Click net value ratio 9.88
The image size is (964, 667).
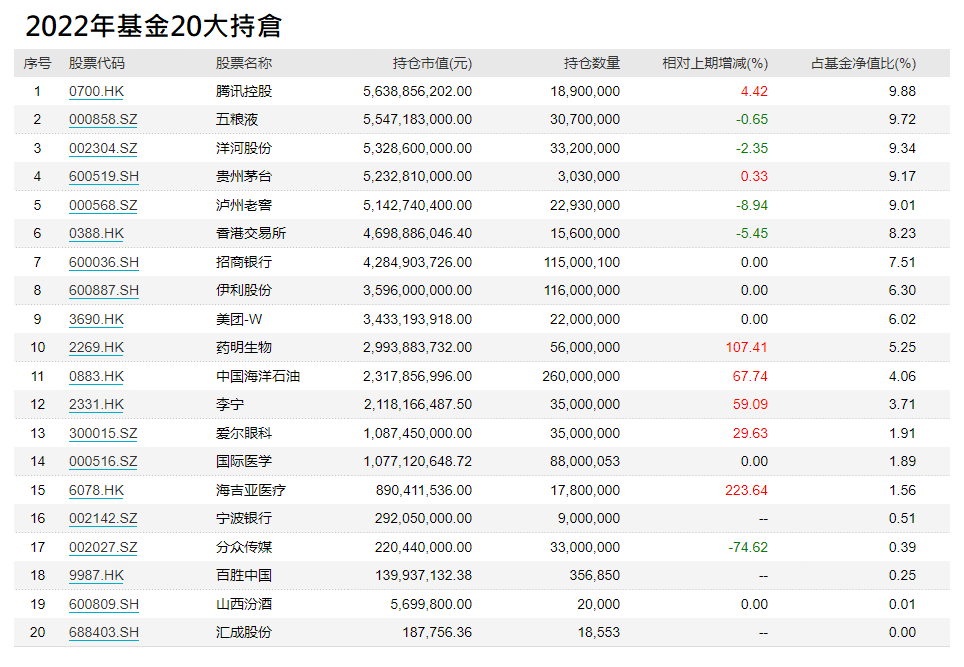[902, 92]
